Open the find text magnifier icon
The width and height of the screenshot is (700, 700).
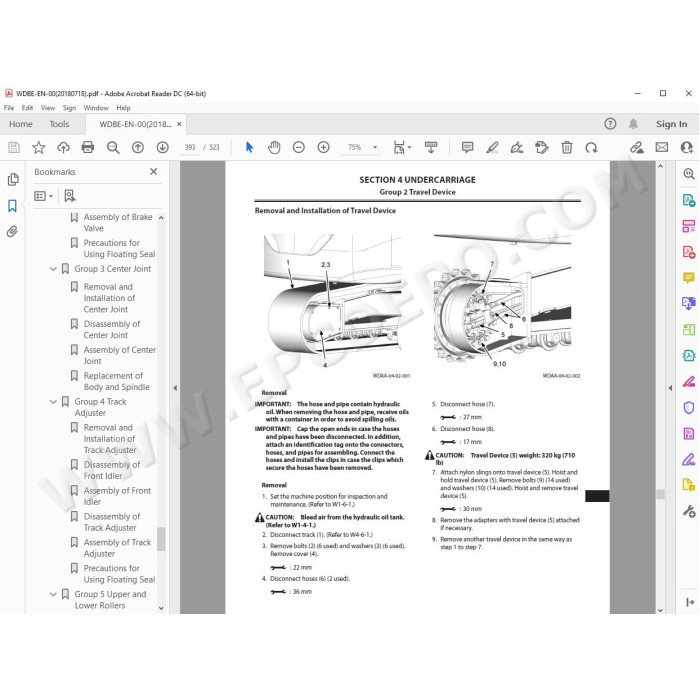[113, 147]
